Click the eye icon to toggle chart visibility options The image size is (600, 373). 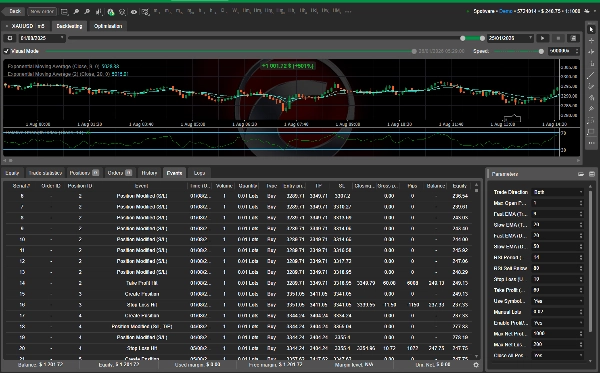(134, 12)
